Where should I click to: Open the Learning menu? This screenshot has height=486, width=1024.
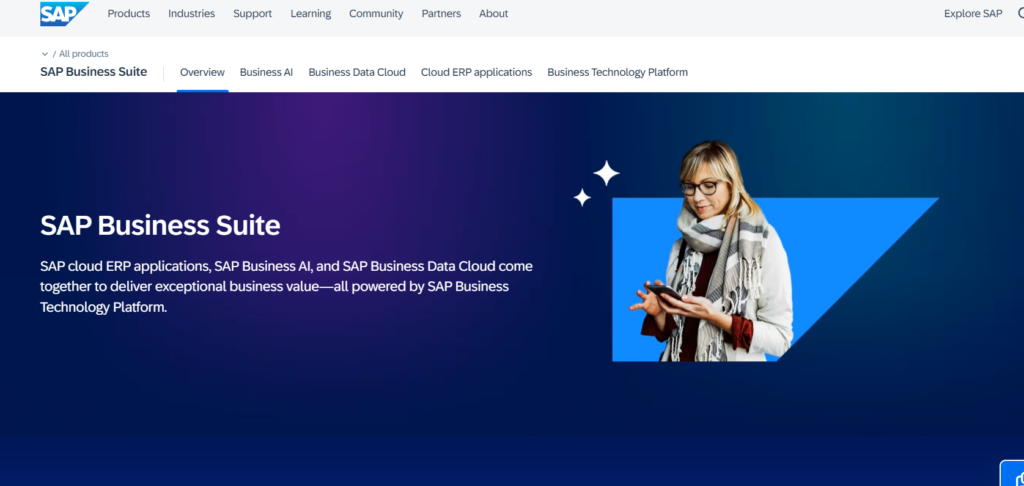coord(310,14)
